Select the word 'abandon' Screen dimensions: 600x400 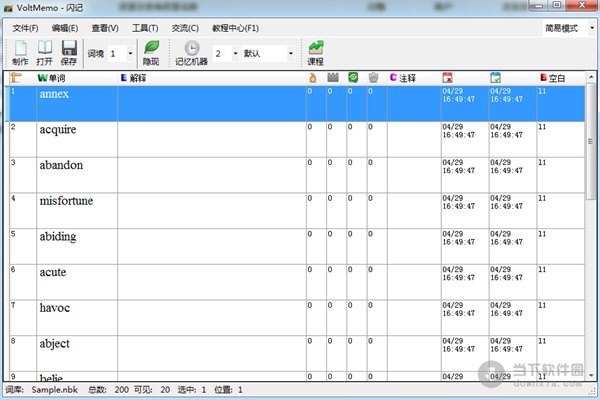point(61,165)
